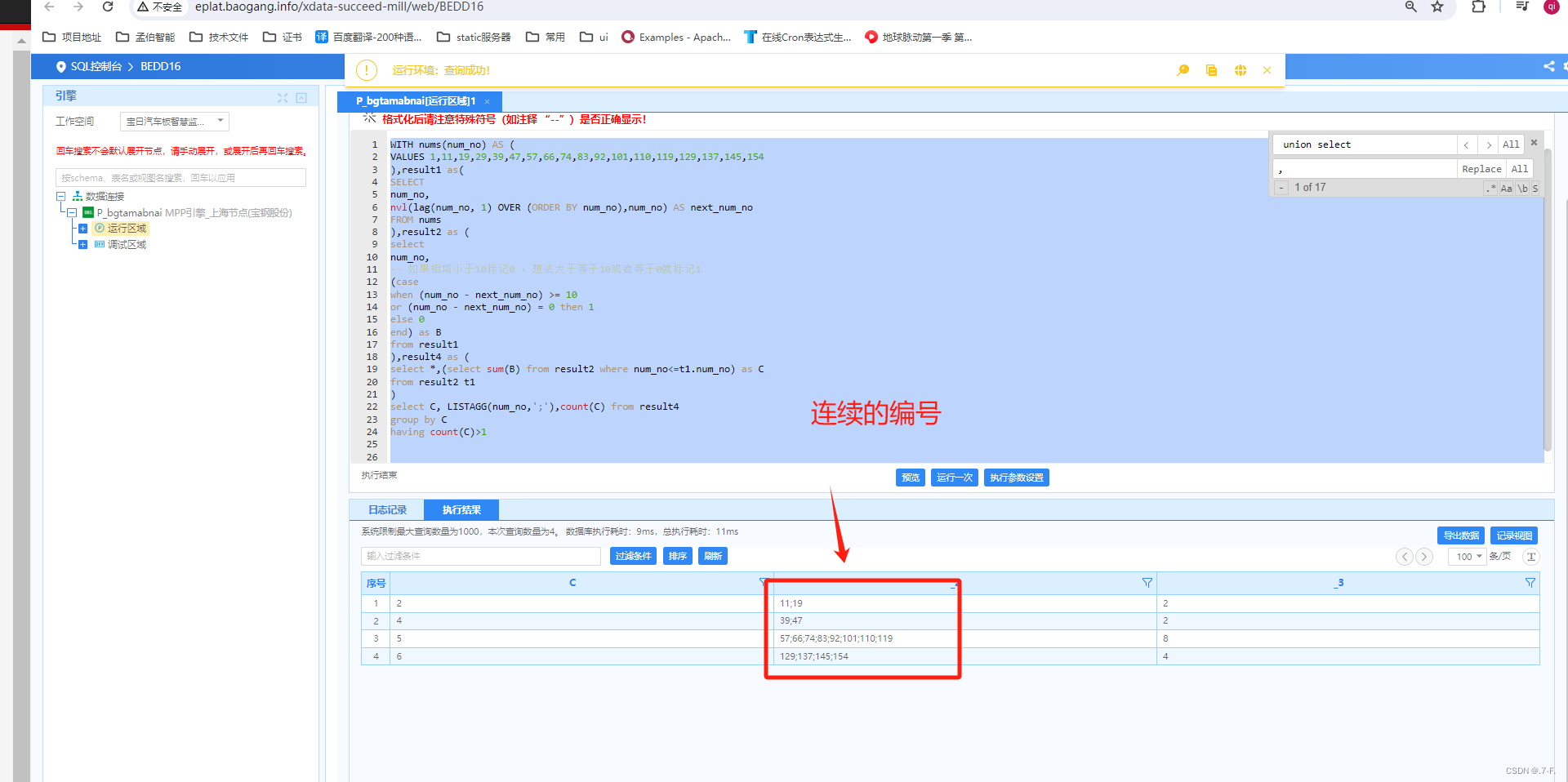Click the replace text field

coord(1366,169)
